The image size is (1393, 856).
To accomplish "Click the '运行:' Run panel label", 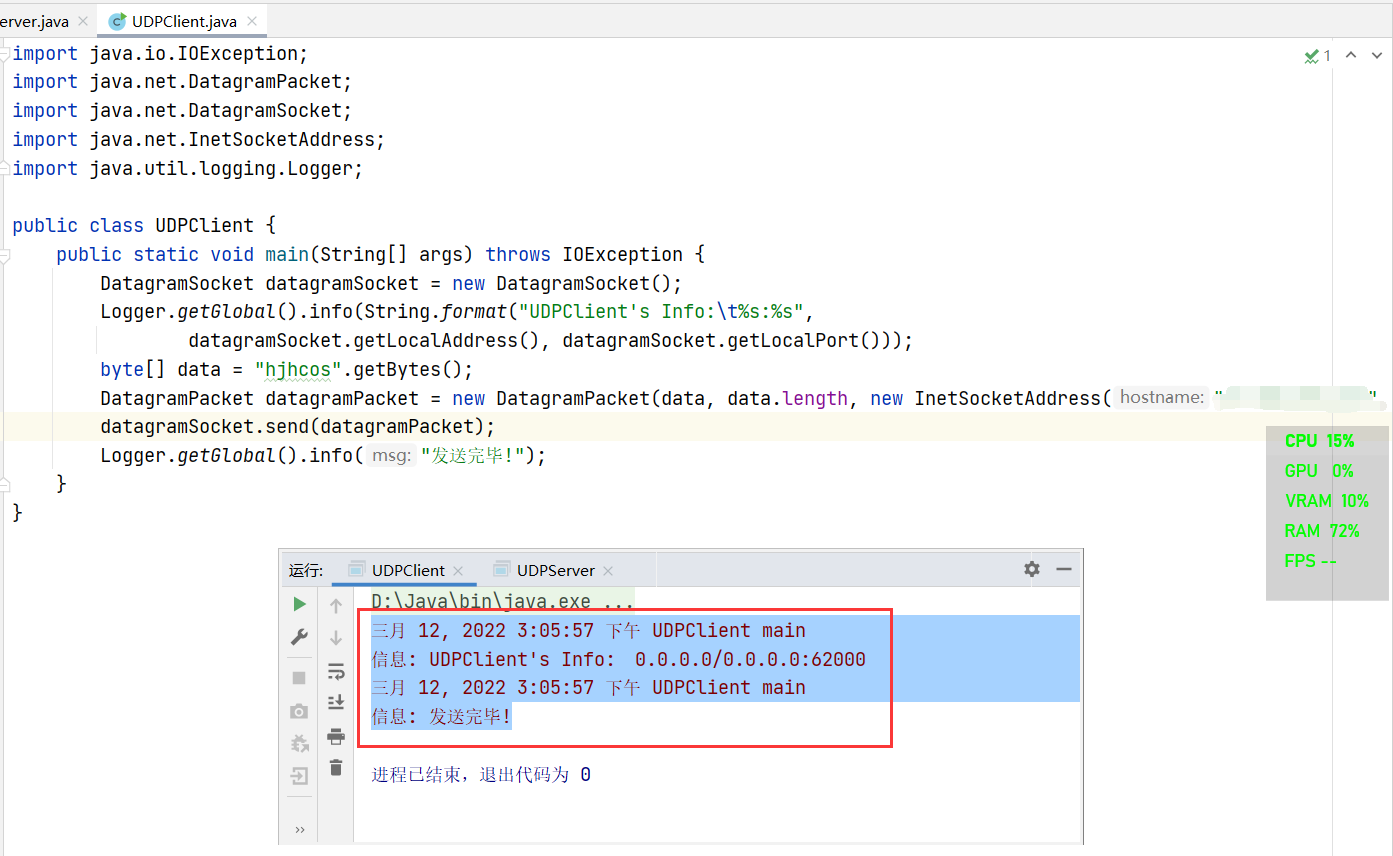I will [306, 571].
